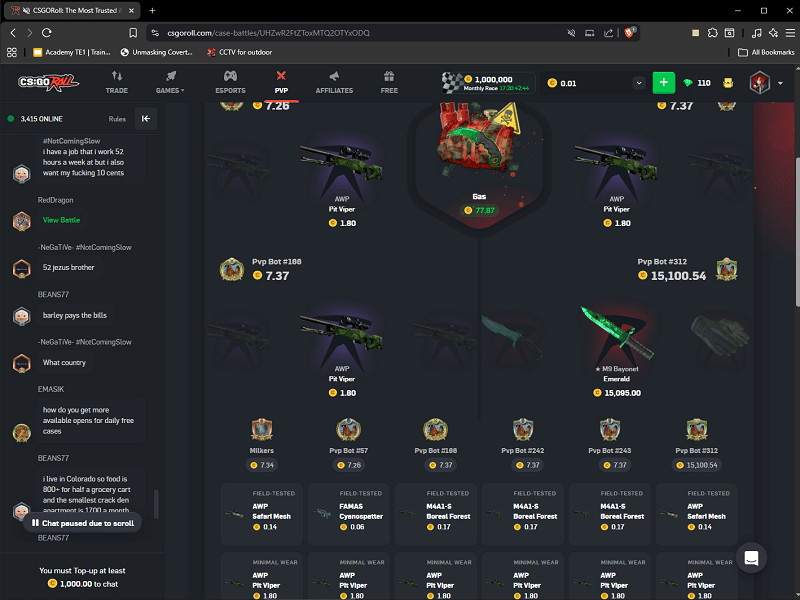Open the Affiliates tab
This screenshot has height=600, width=800.
point(334,82)
